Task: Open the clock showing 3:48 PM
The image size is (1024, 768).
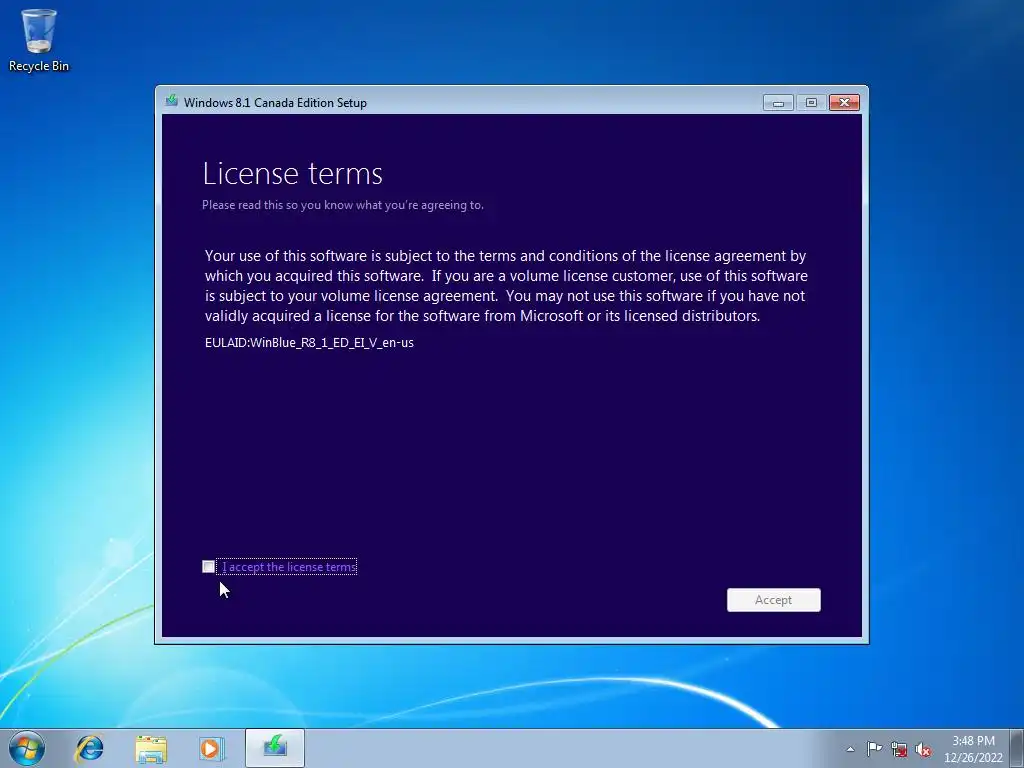Action: click(973, 749)
